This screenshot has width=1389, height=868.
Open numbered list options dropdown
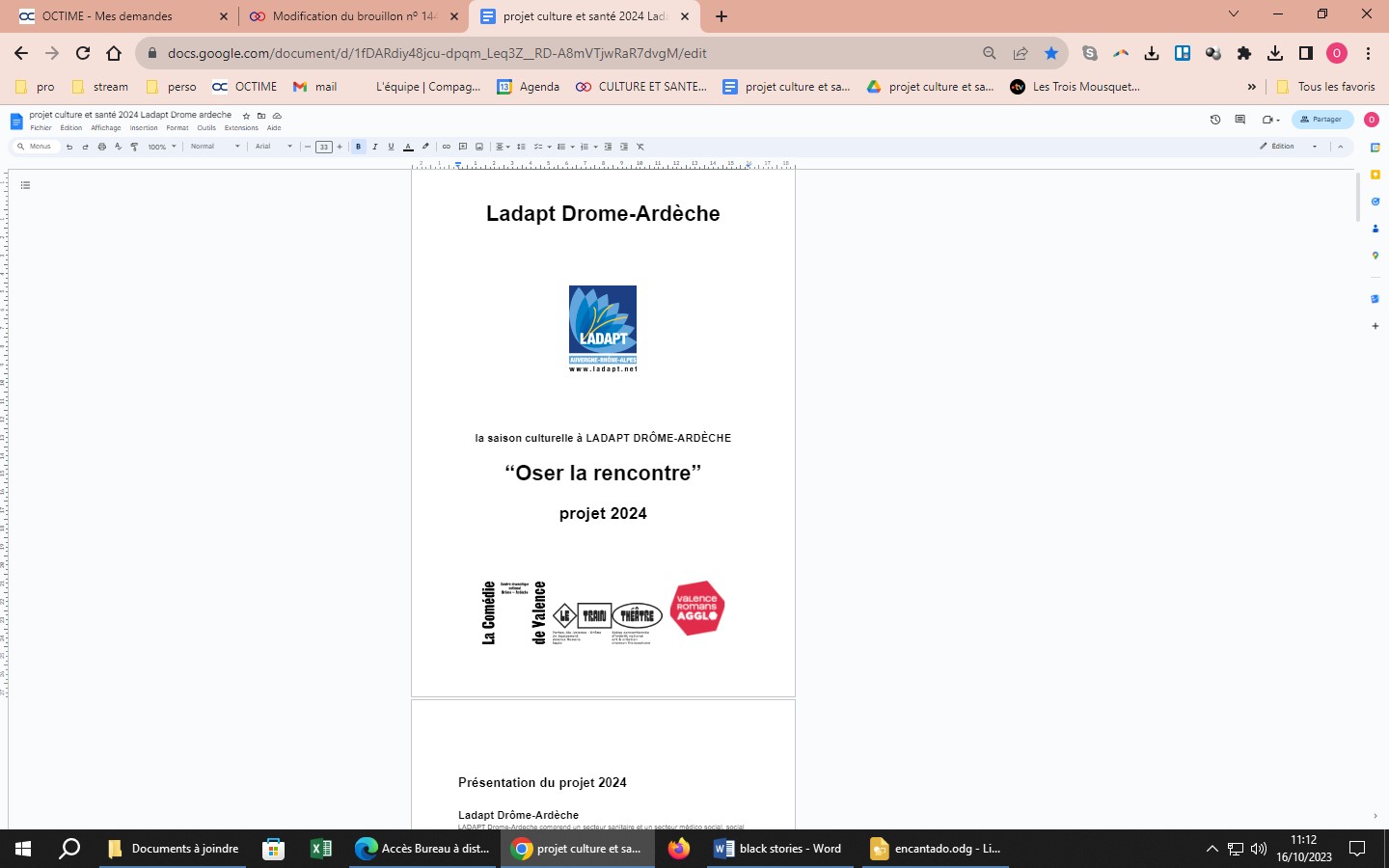(589, 147)
